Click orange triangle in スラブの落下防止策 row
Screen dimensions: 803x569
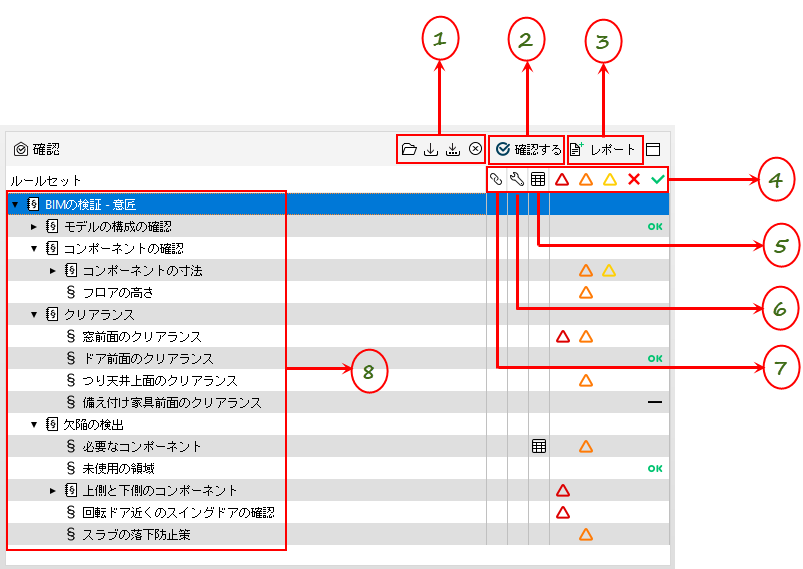point(586,535)
